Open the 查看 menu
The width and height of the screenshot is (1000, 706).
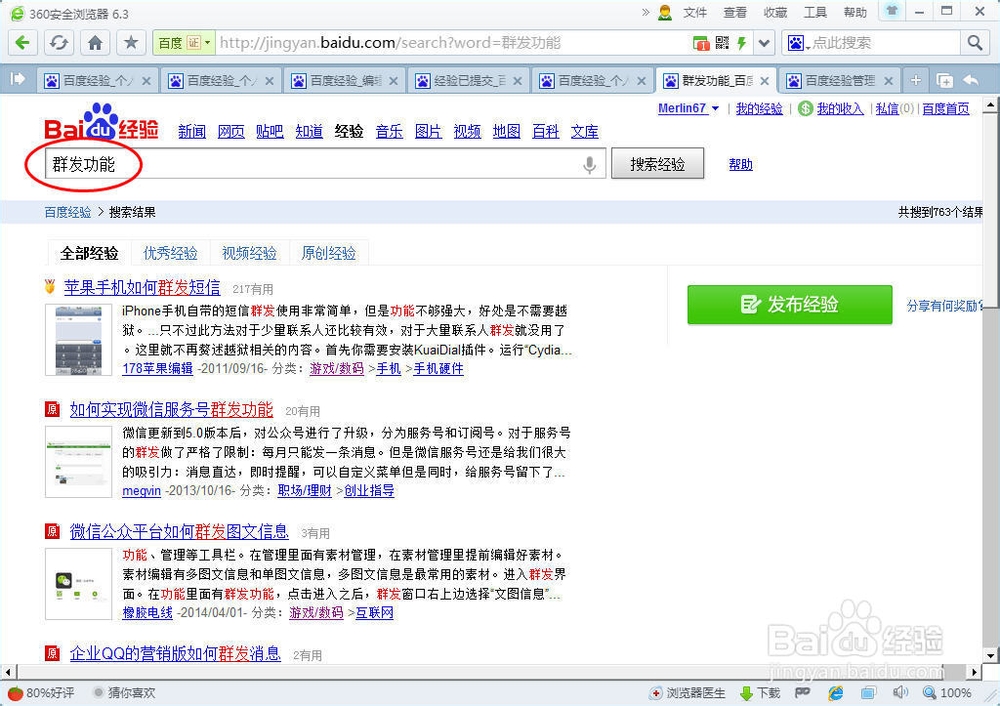735,13
